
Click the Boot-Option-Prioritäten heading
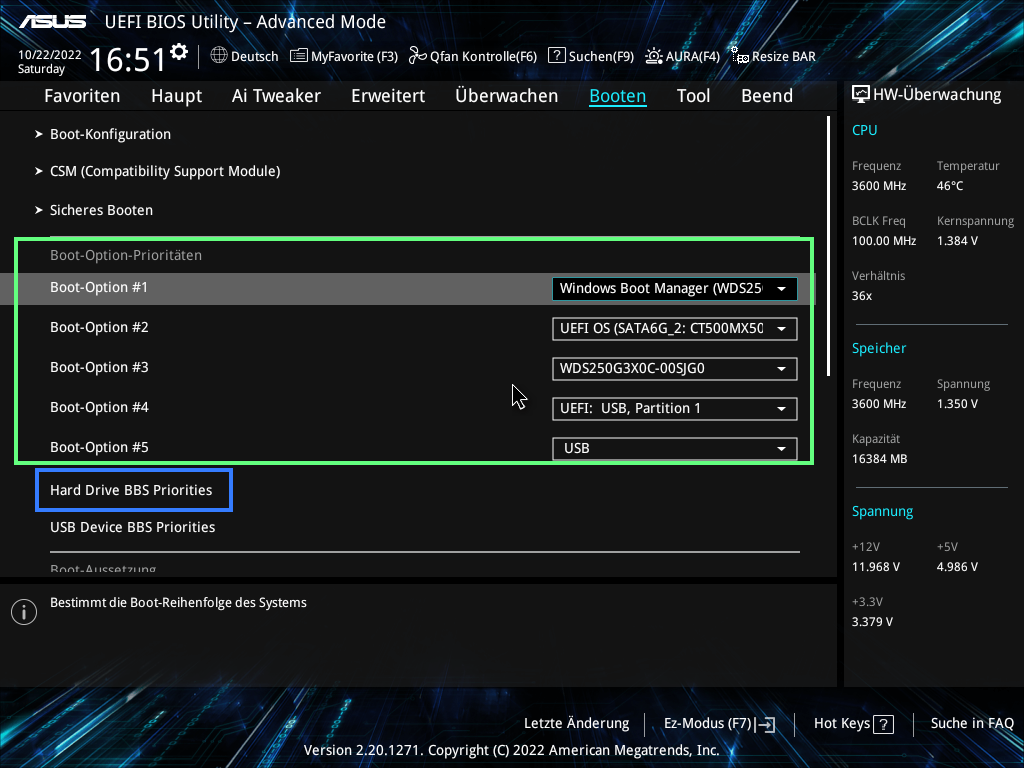(126, 255)
